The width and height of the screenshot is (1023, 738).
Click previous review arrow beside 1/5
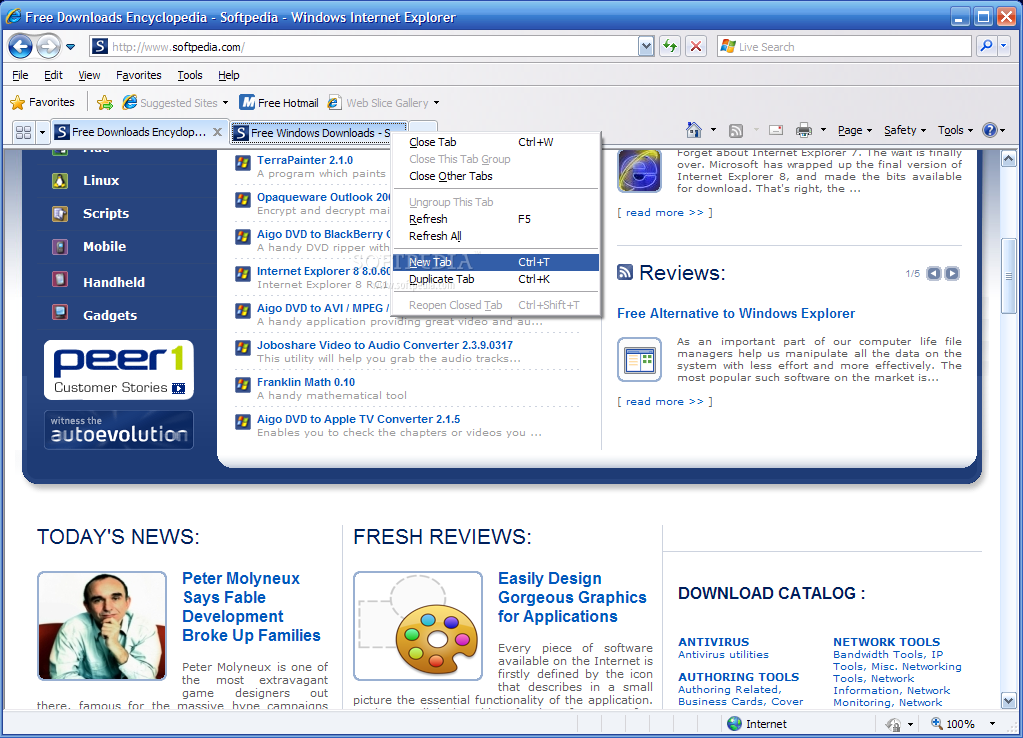coord(934,273)
